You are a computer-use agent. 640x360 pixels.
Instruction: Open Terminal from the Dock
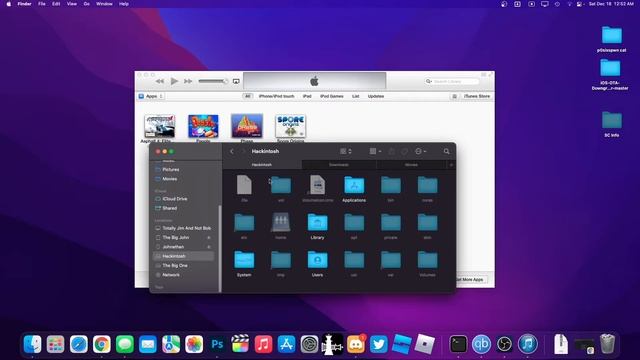pos(458,344)
